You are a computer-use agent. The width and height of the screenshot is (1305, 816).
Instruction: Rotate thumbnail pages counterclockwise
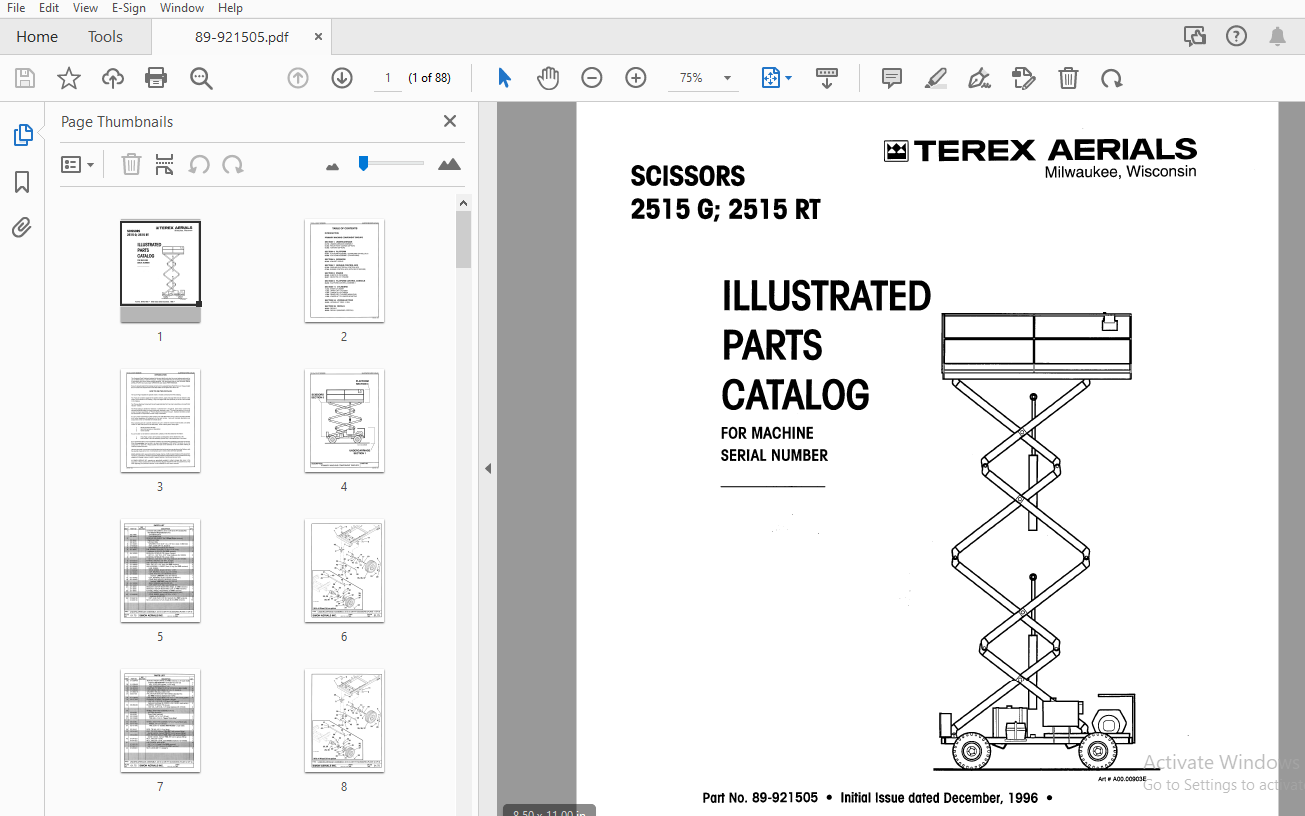(199, 164)
